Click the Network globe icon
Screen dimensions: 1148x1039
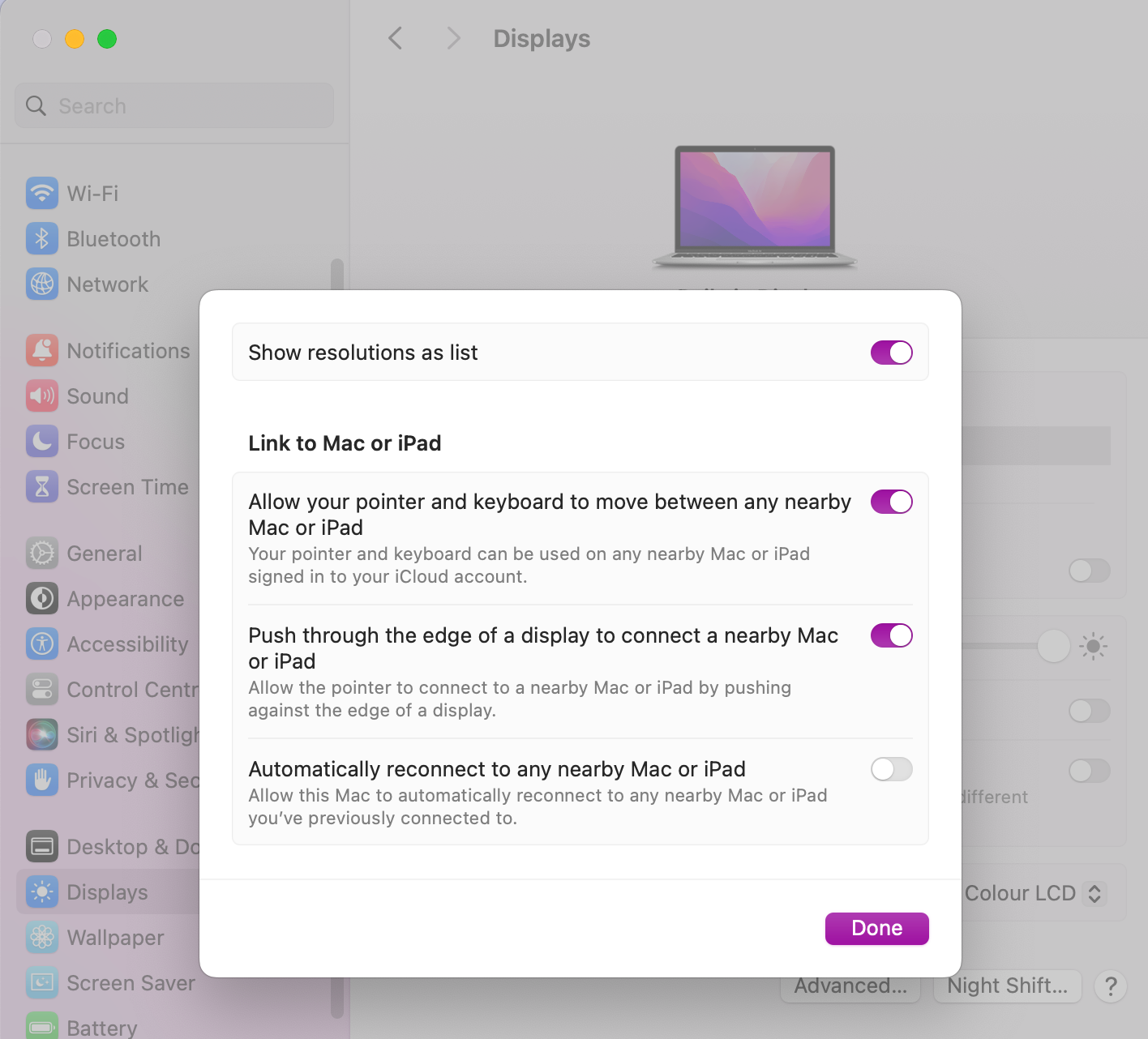click(42, 284)
